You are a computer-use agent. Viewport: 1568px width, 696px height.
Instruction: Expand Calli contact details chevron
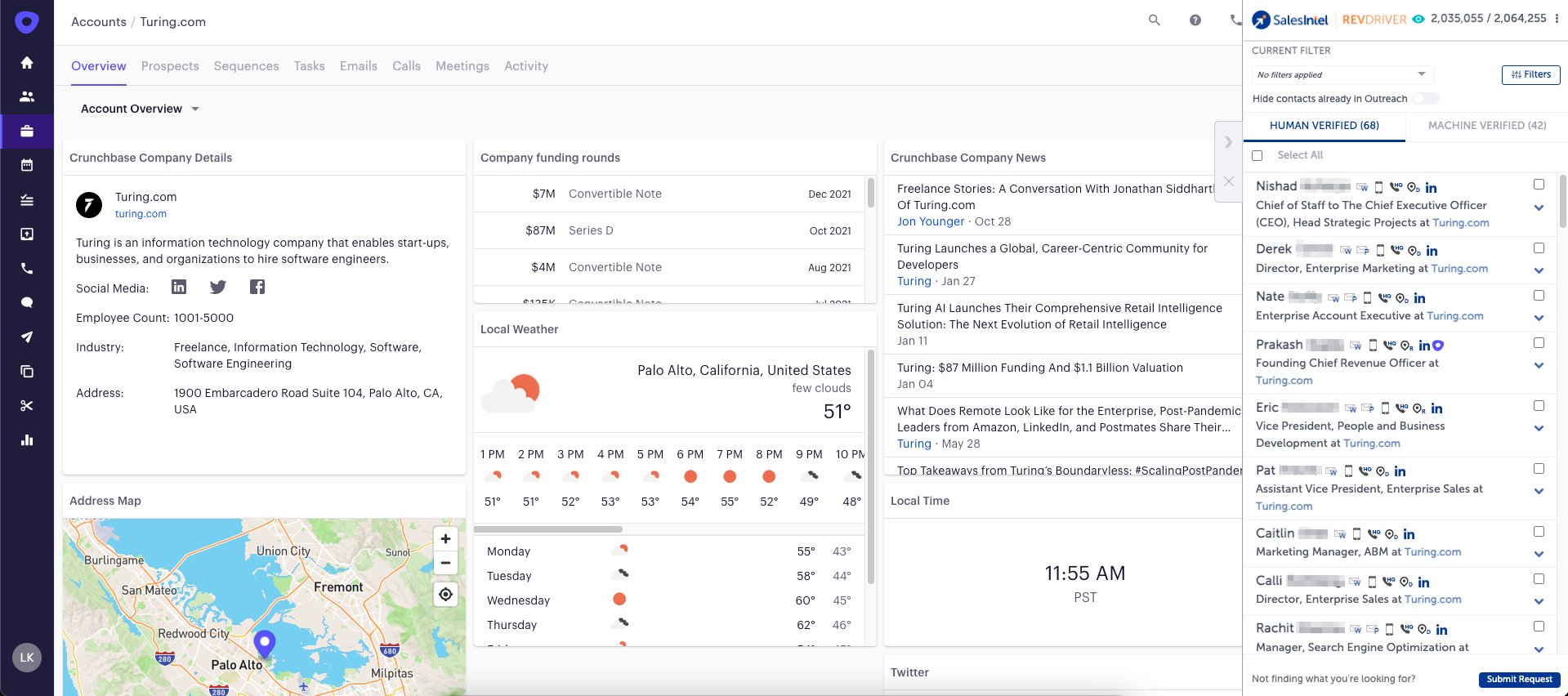coord(1539,601)
